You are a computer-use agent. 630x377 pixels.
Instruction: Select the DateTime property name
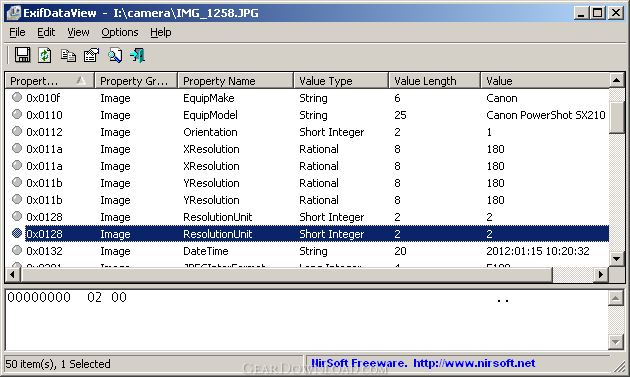pos(206,251)
